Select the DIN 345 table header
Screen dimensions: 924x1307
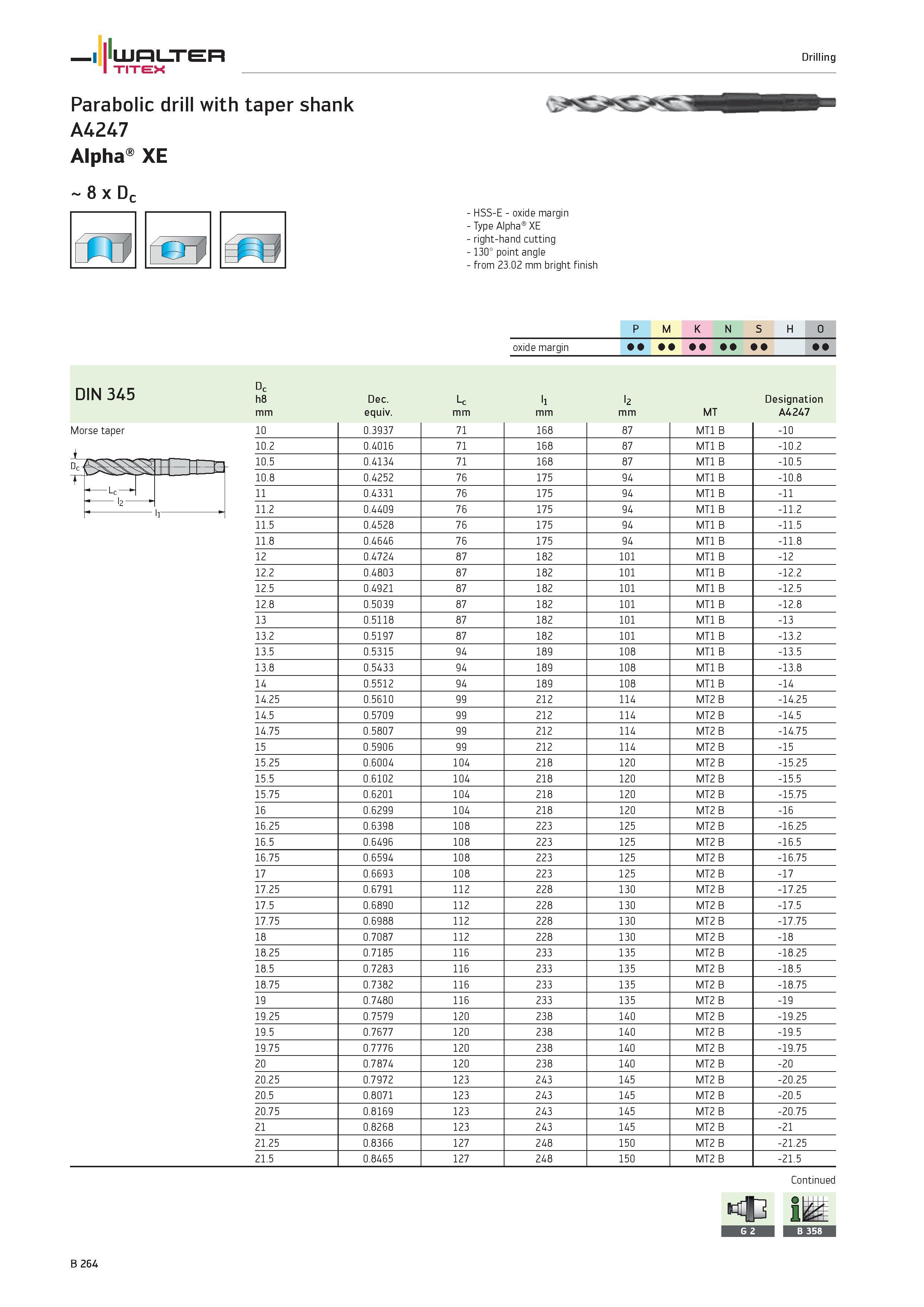[x=105, y=394]
